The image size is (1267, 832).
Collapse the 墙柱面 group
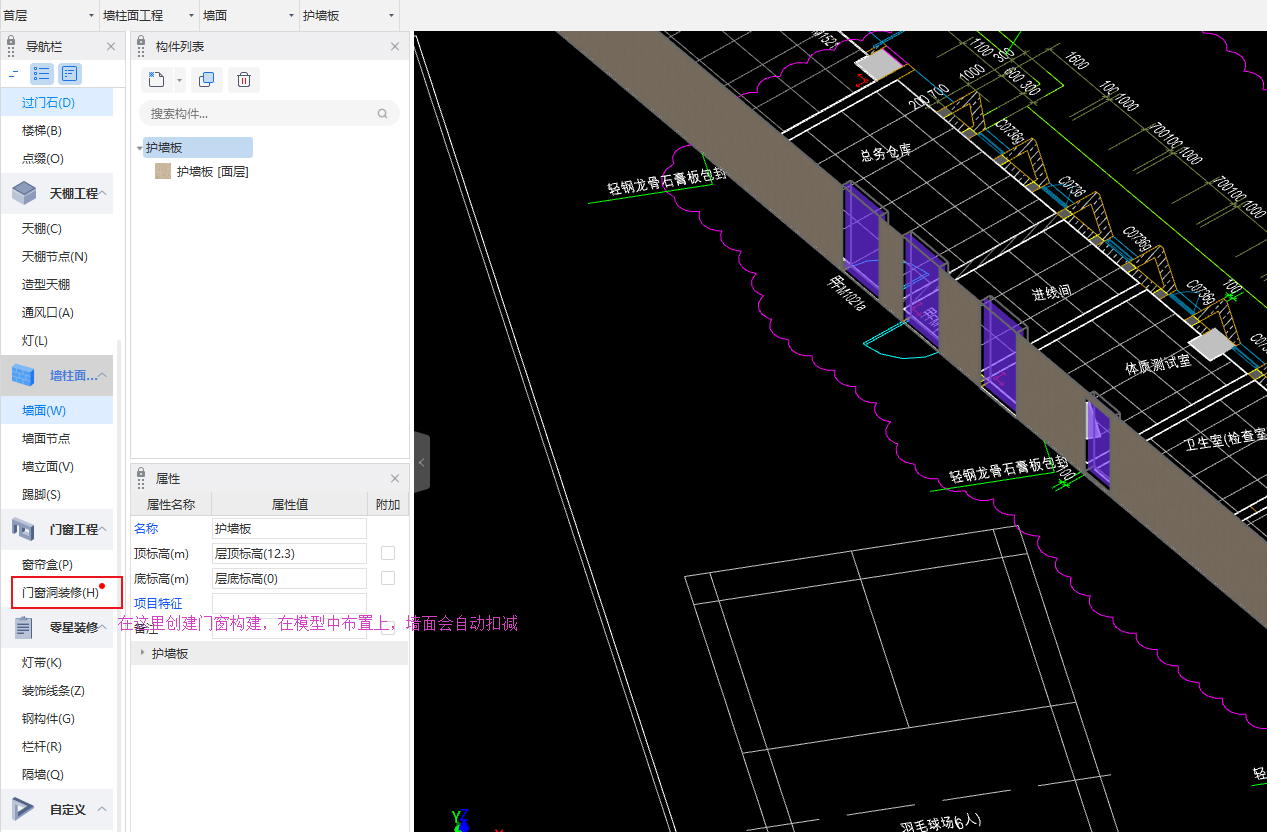pyautogui.click(x=103, y=375)
